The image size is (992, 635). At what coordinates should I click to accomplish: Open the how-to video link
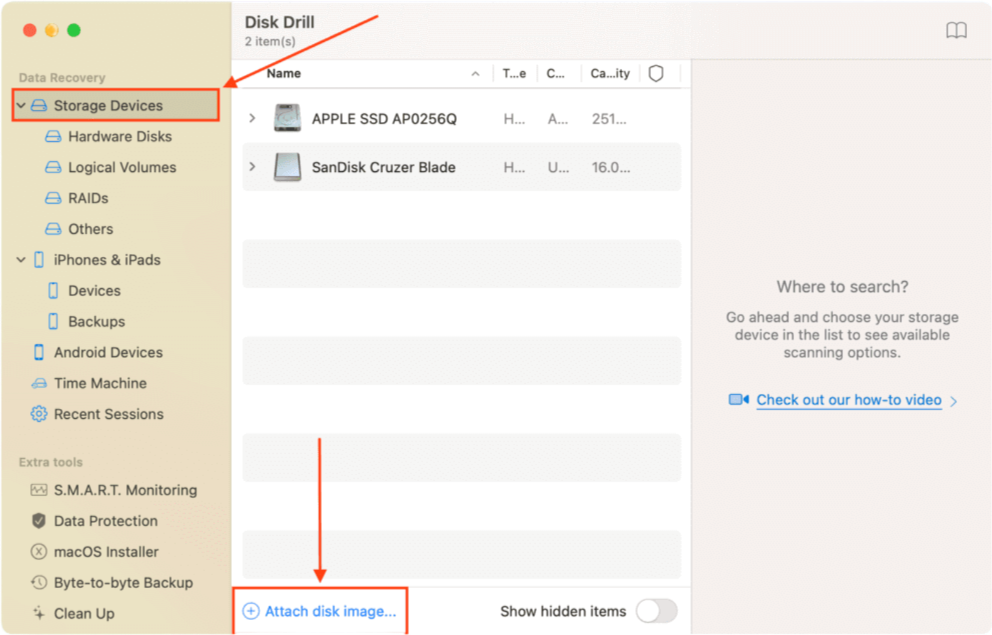(x=847, y=399)
